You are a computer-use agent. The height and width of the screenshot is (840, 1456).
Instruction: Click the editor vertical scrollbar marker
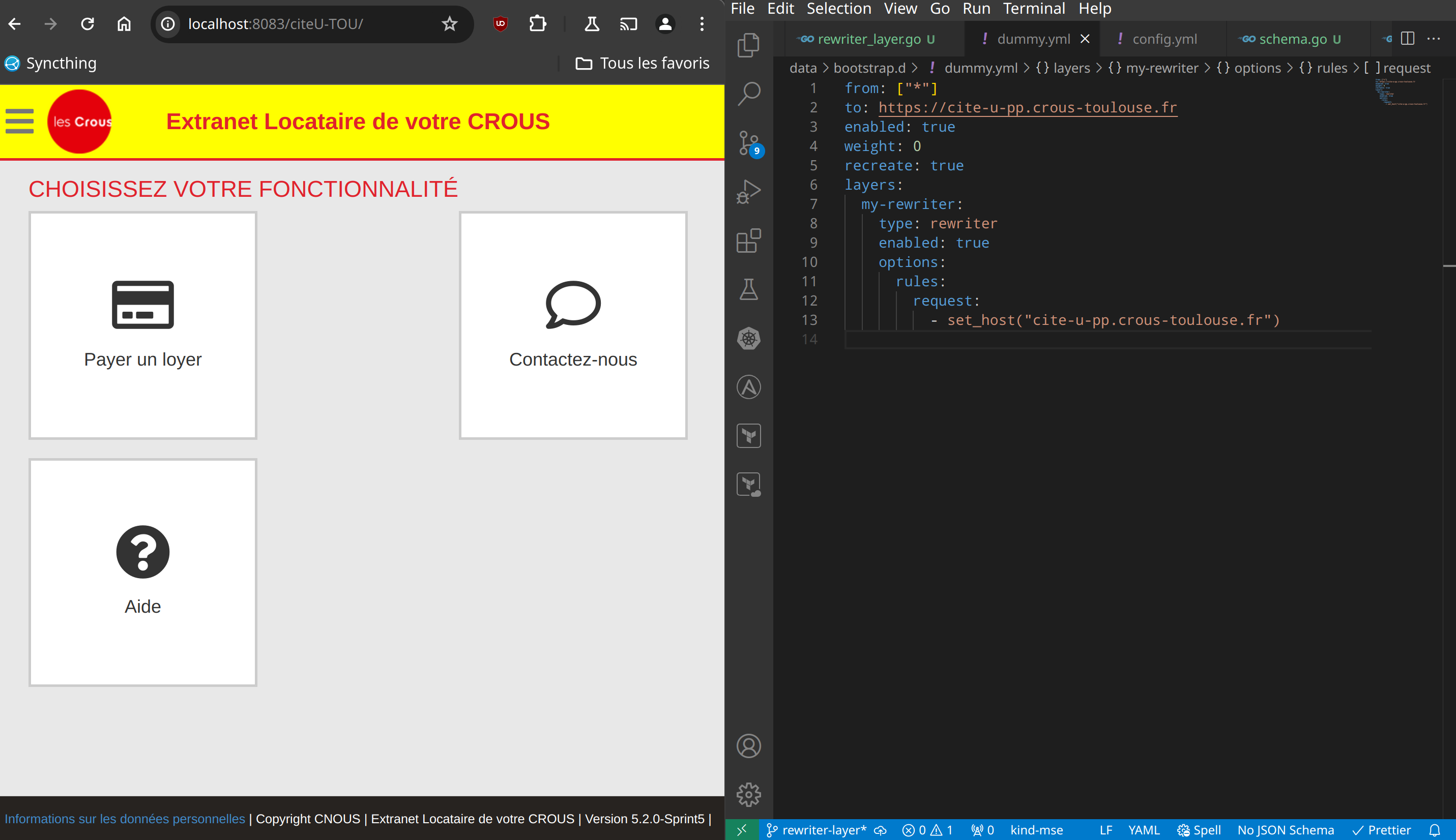(1448, 265)
